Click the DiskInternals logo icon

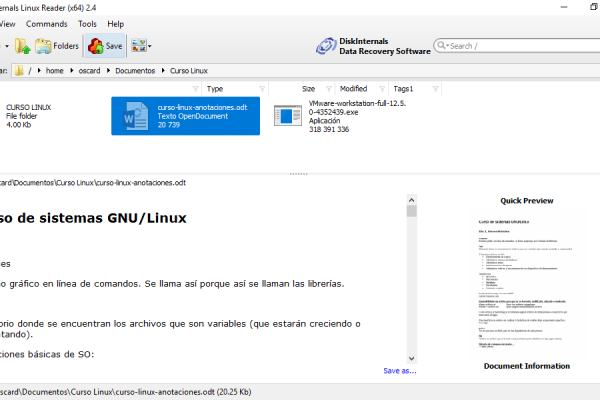click(x=326, y=46)
